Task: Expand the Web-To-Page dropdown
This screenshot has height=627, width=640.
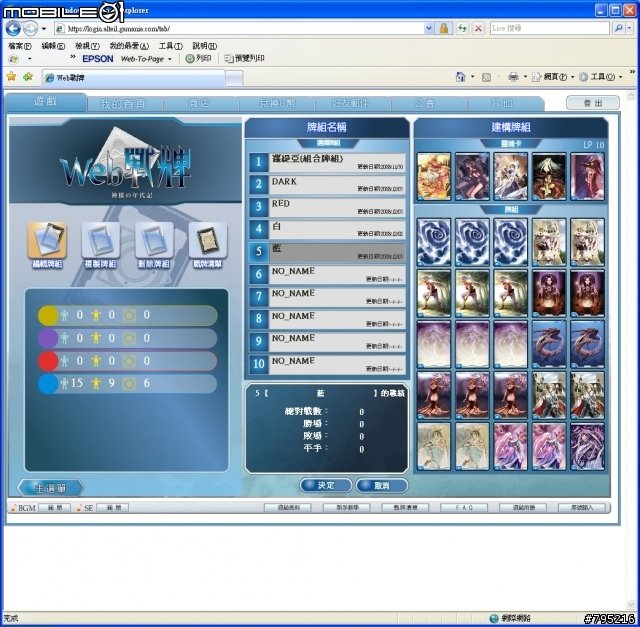Action: pos(170,59)
